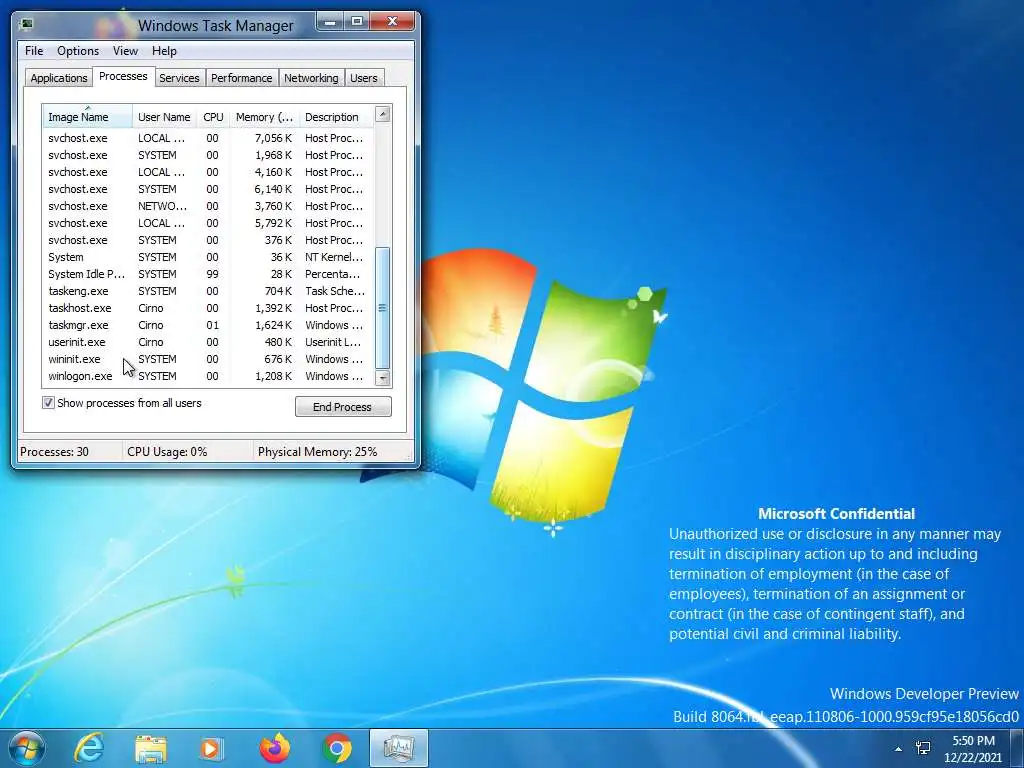This screenshot has width=1024, height=768.
Task: Switch to the Applications tab
Action: [x=59, y=78]
